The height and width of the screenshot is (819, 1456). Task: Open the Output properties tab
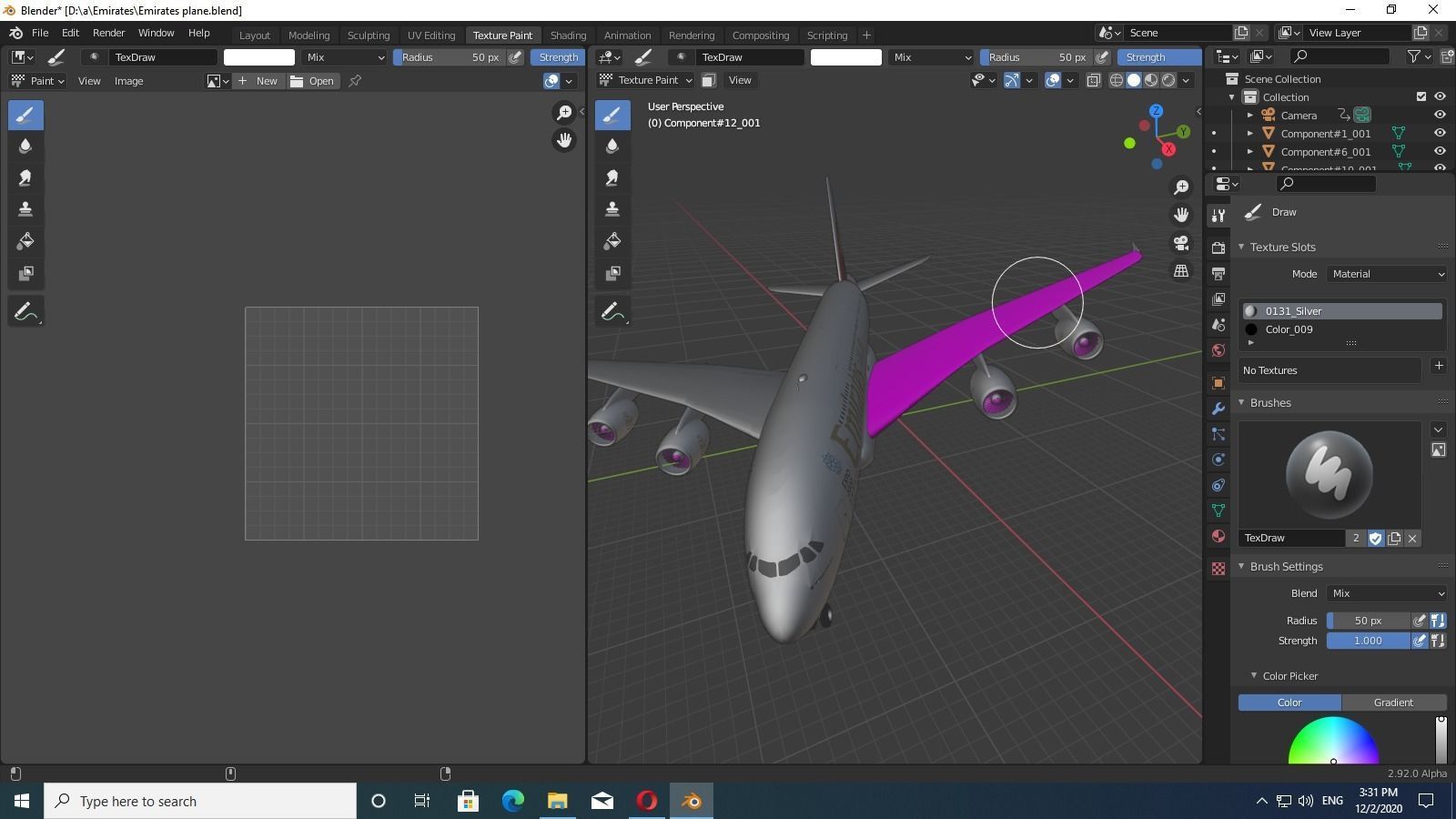tap(1218, 273)
